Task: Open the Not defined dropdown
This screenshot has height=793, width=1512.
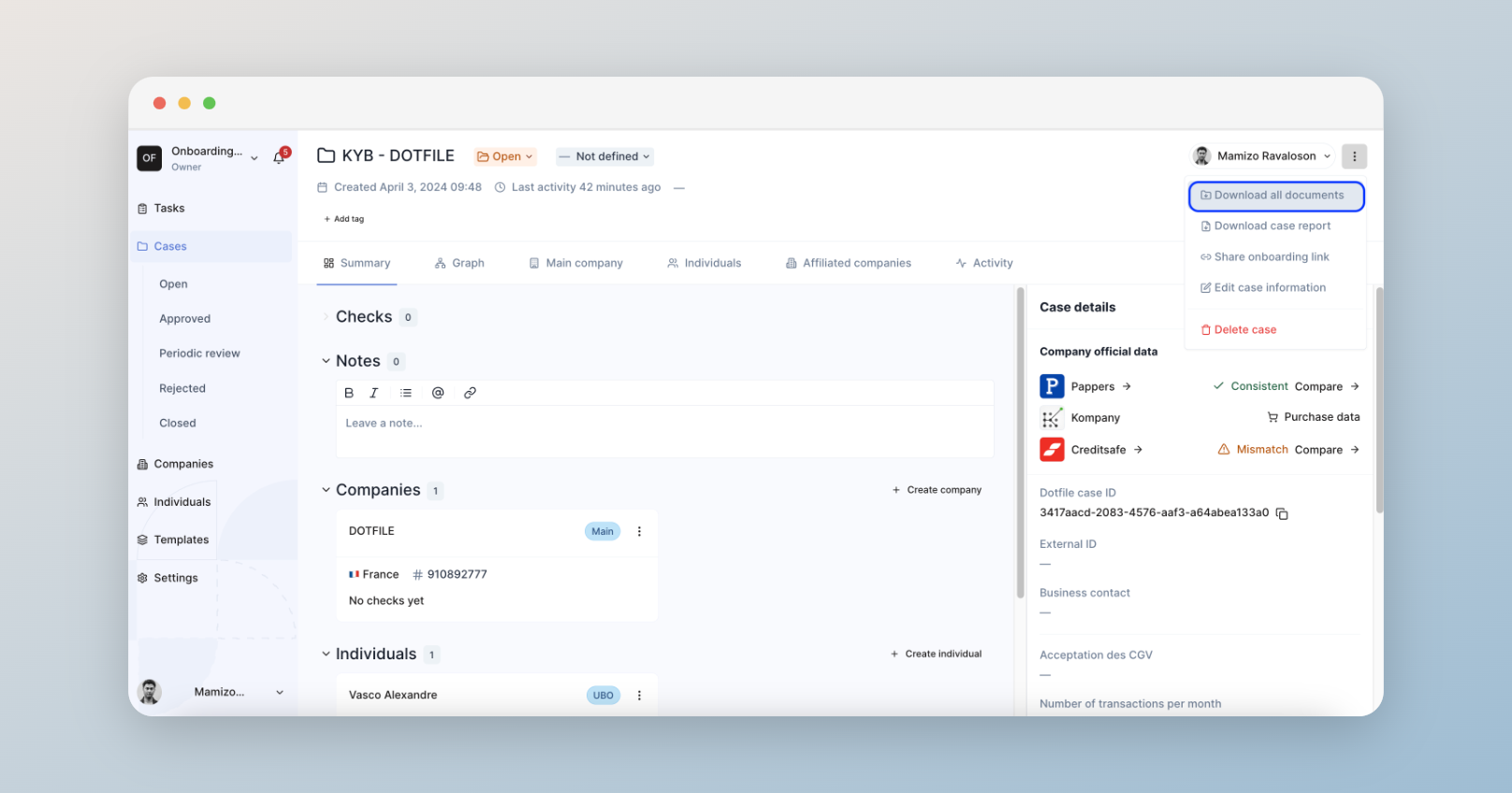Action: point(604,156)
